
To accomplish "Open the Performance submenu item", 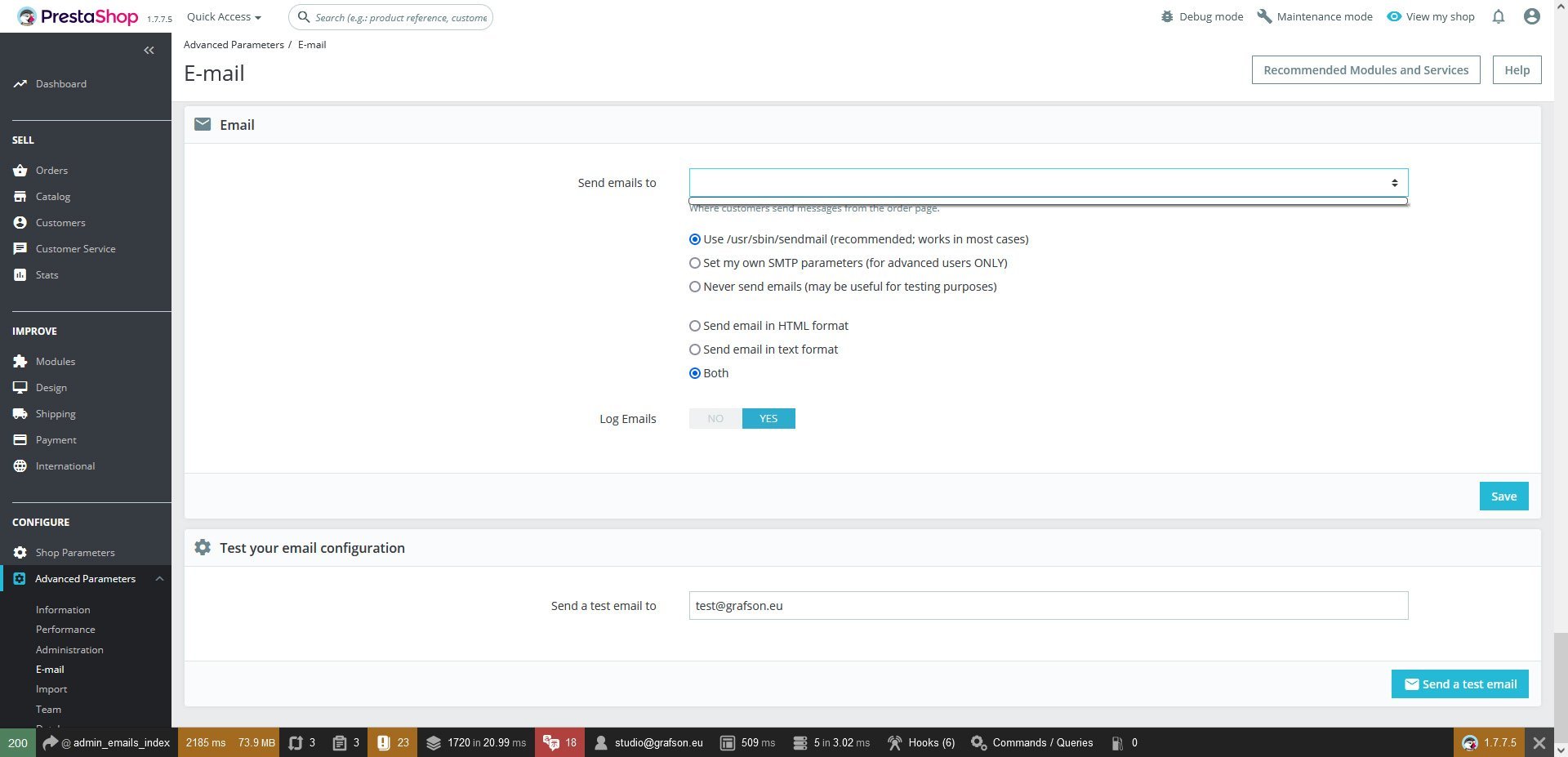I will click(65, 630).
